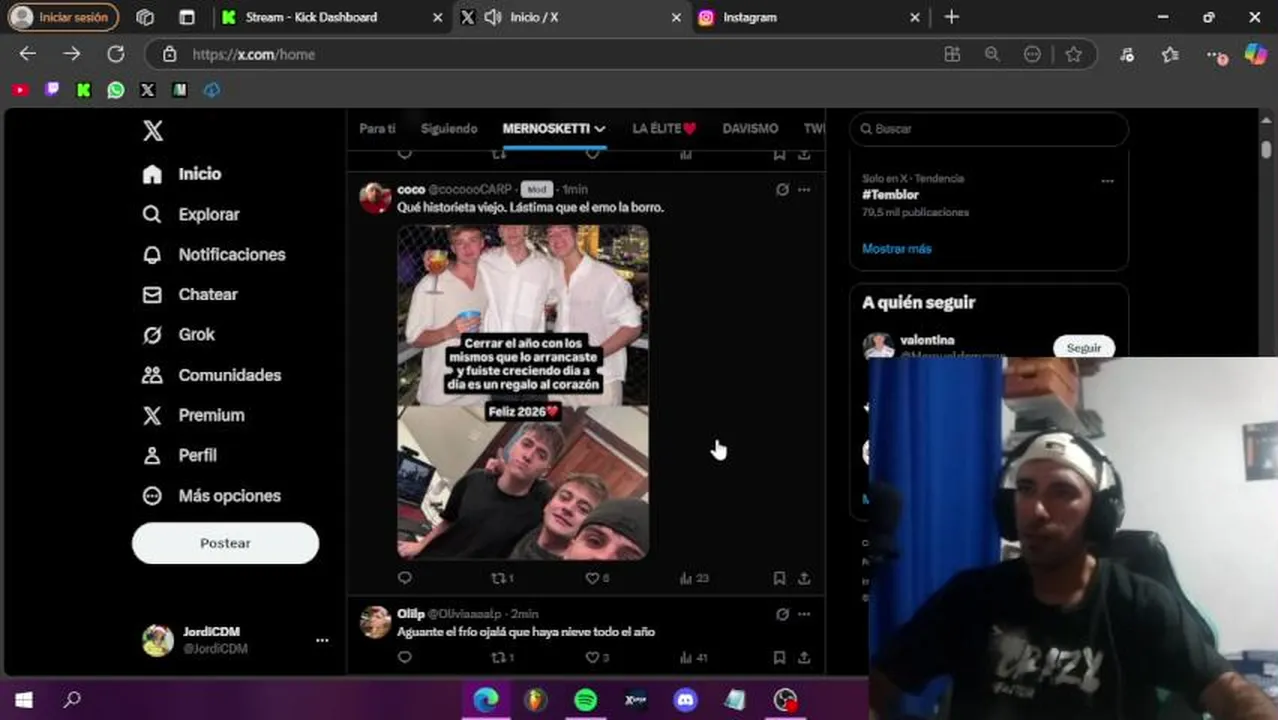Open coco's profile avatar
This screenshot has height=720, width=1278.
click(x=376, y=198)
